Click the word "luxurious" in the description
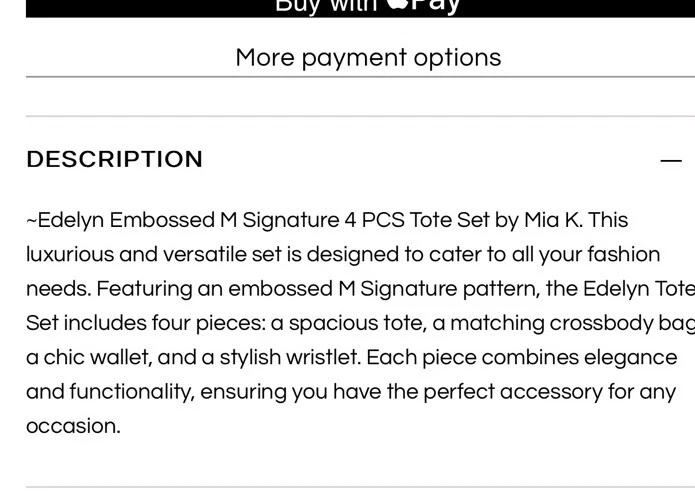The image size is (695, 500). click(71, 254)
